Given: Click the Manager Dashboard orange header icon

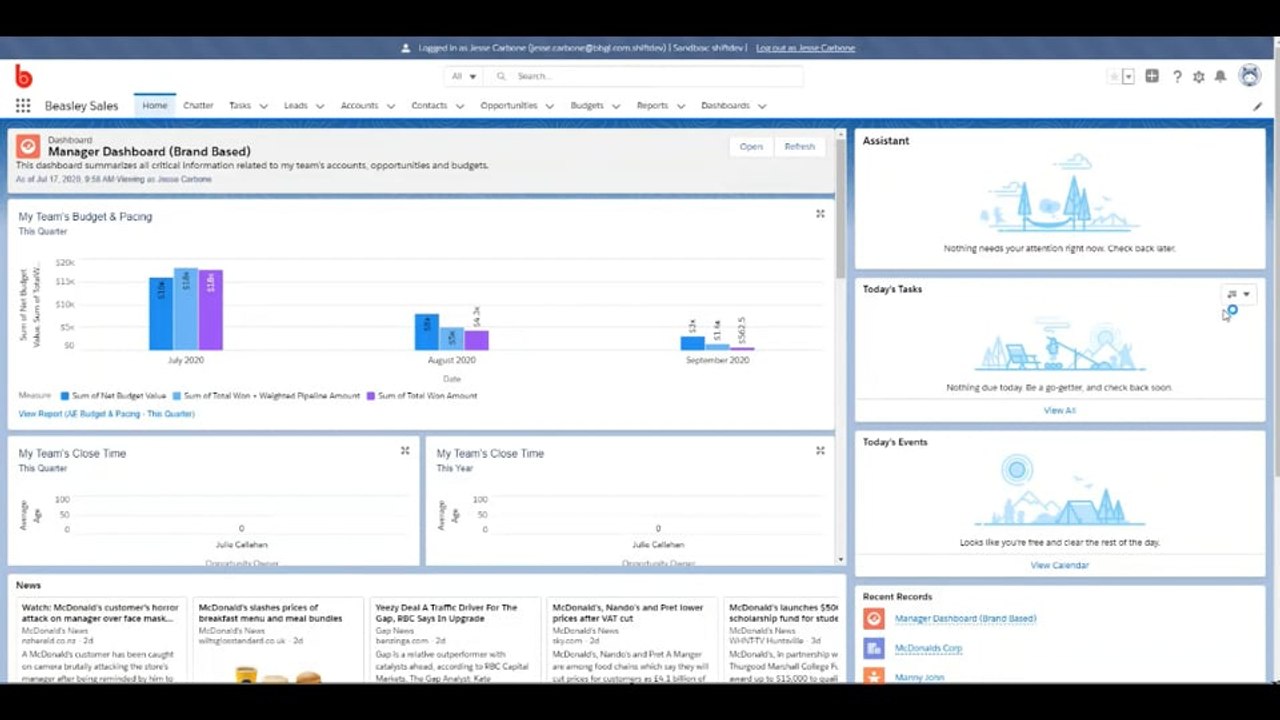Looking at the screenshot, I should tap(28, 146).
